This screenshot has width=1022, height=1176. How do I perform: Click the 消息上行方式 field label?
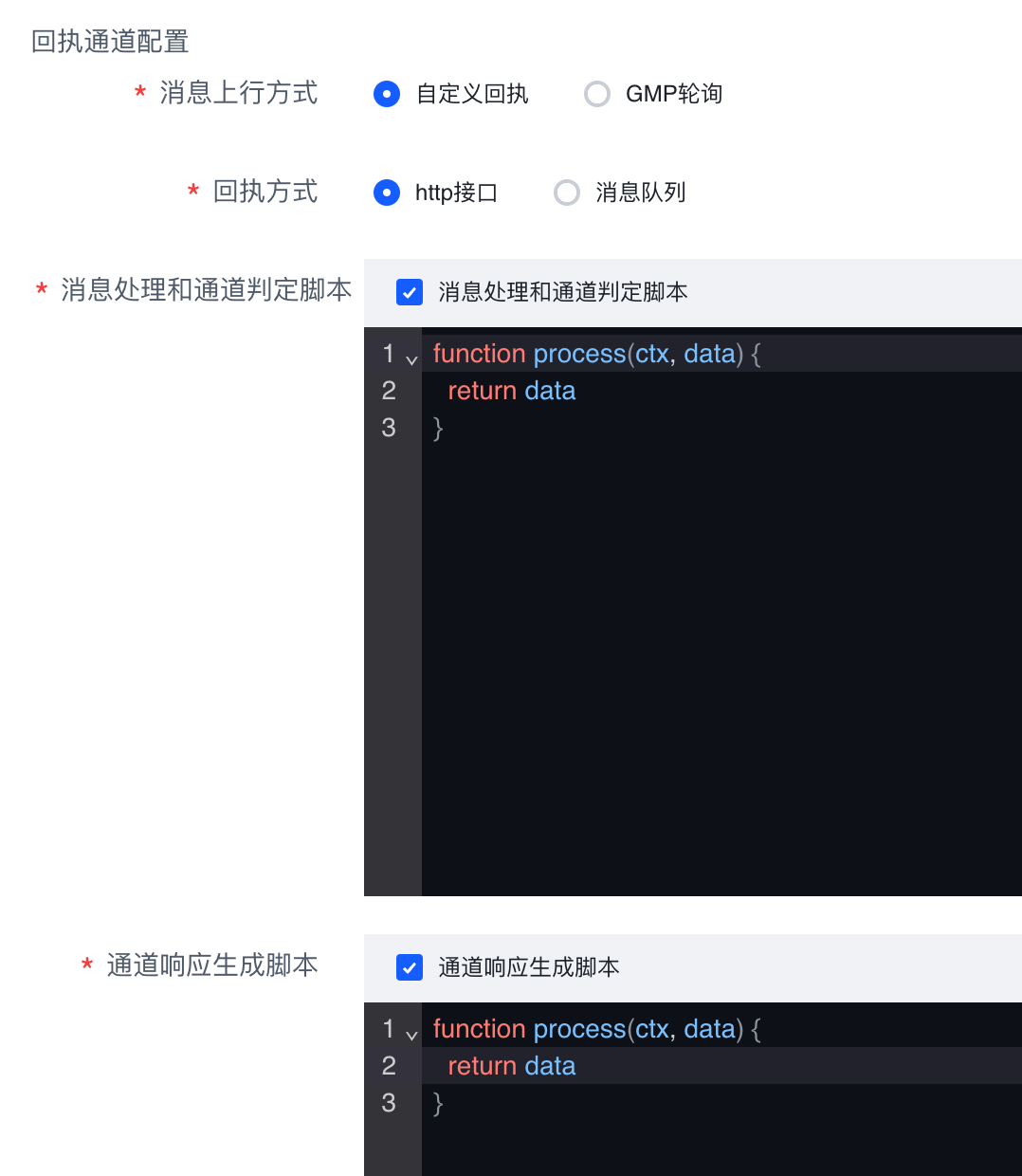click(x=239, y=93)
